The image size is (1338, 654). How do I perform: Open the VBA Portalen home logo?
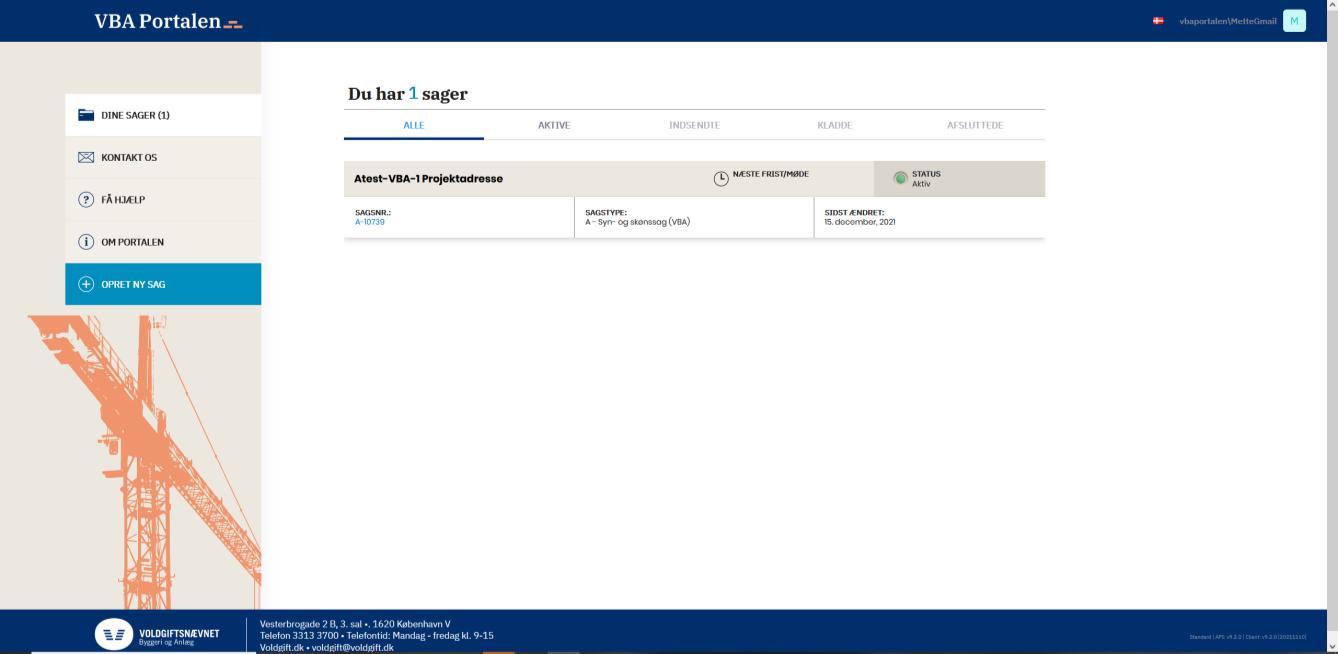(x=168, y=21)
